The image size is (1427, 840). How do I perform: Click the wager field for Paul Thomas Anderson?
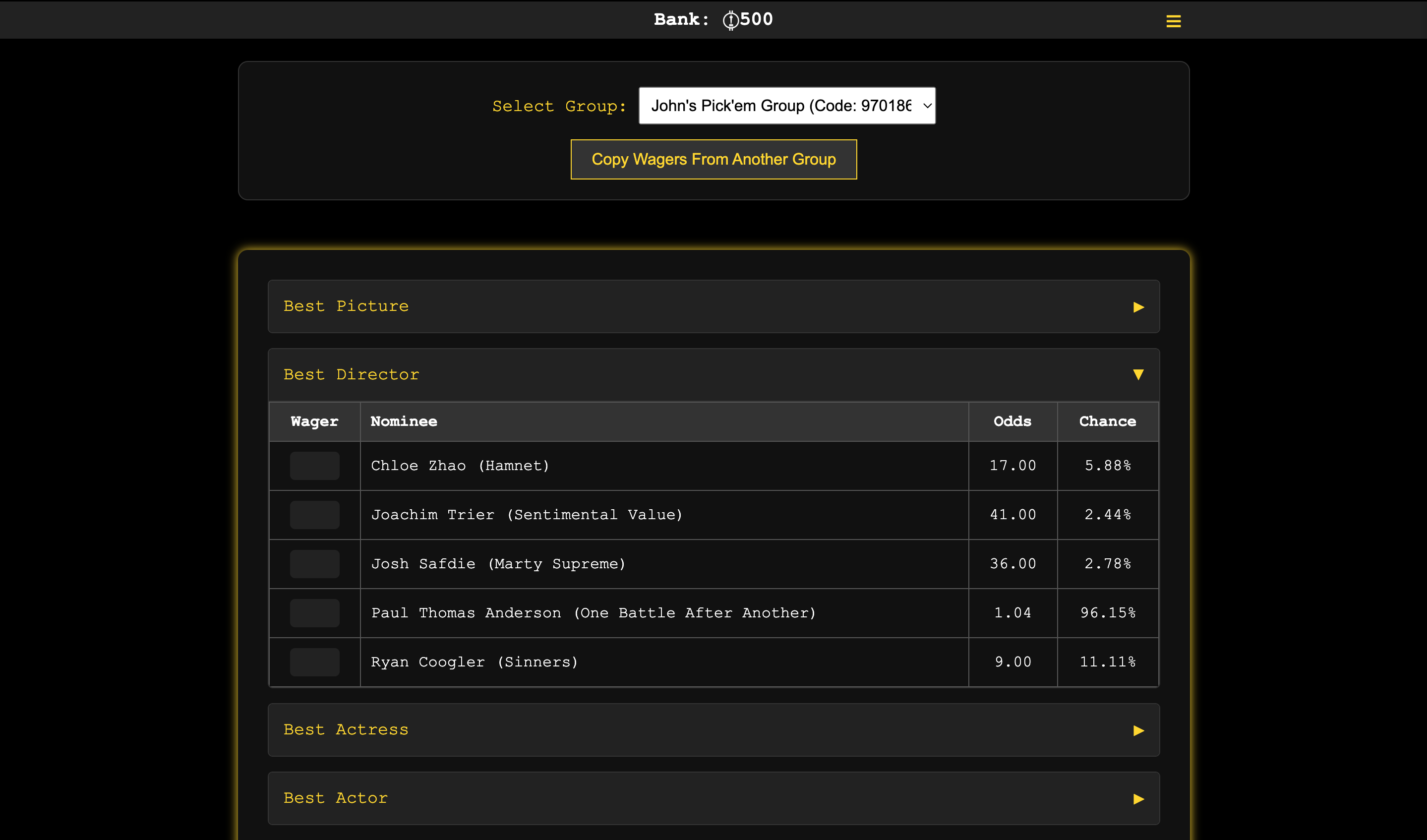[314, 612]
